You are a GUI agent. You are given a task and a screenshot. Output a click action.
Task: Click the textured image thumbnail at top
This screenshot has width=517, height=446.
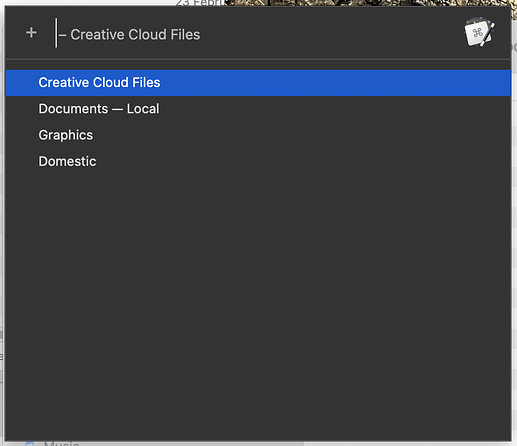(x=372, y=4)
